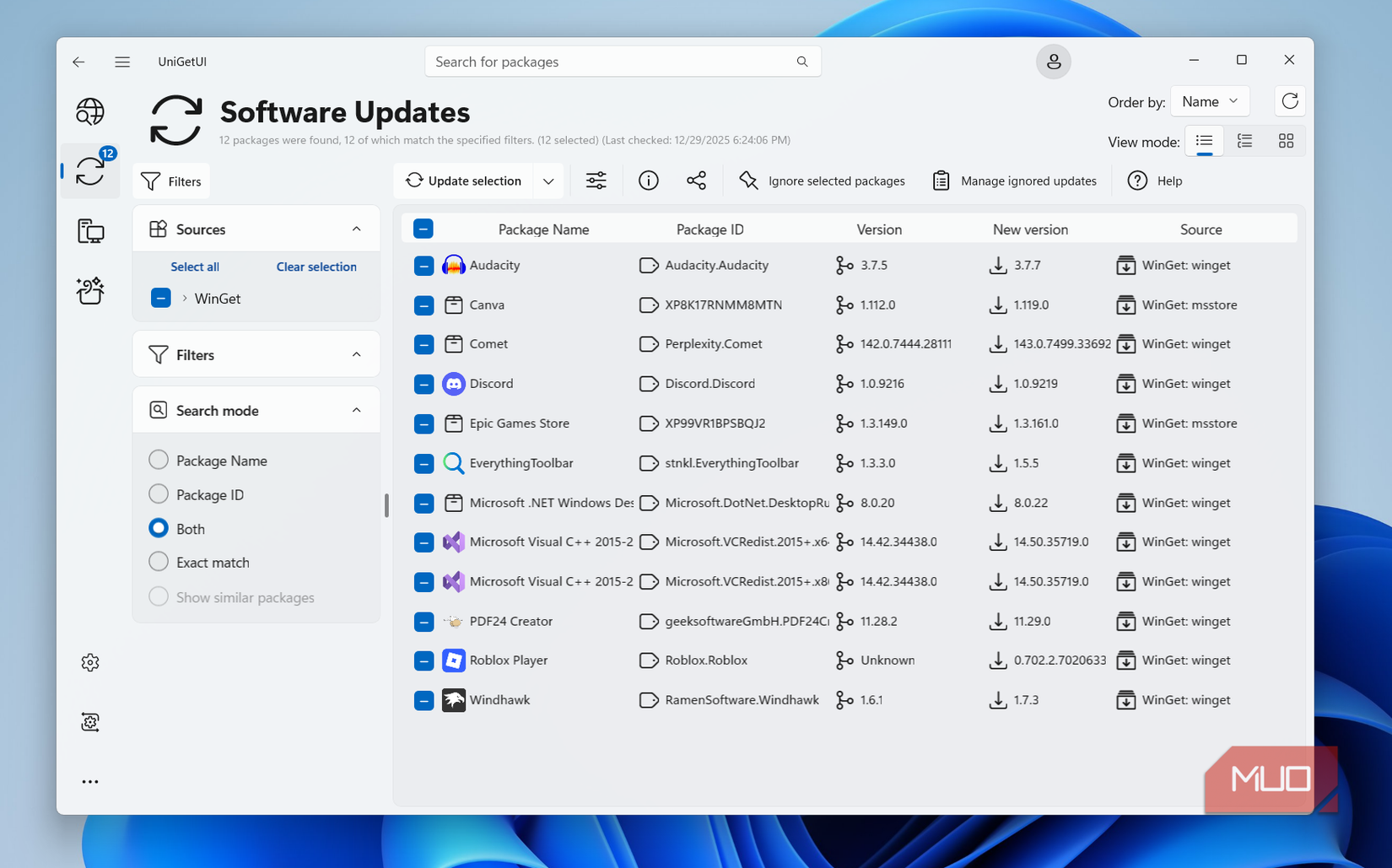Open the Order by Name dropdown
Viewport: 1392px width, 868px height.
coord(1210,100)
